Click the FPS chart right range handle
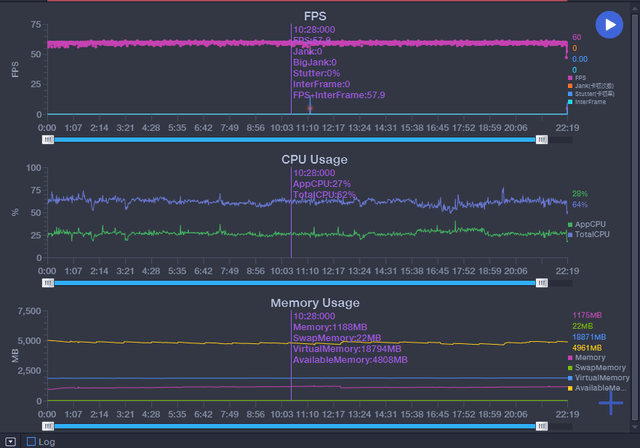This screenshot has width=640, height=448. point(542,140)
